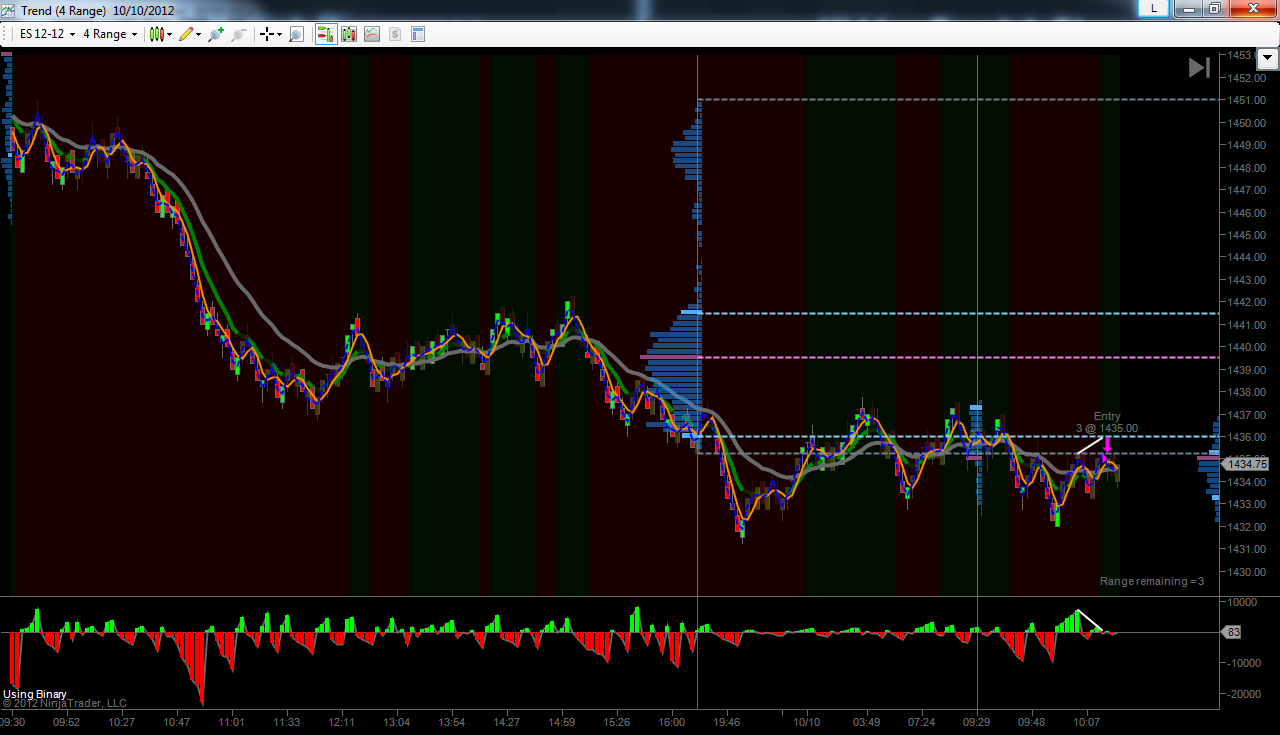The width and height of the screenshot is (1280, 735).
Task: Click scroll-to-last-bar arrow icon on chart
Action: (x=1199, y=67)
